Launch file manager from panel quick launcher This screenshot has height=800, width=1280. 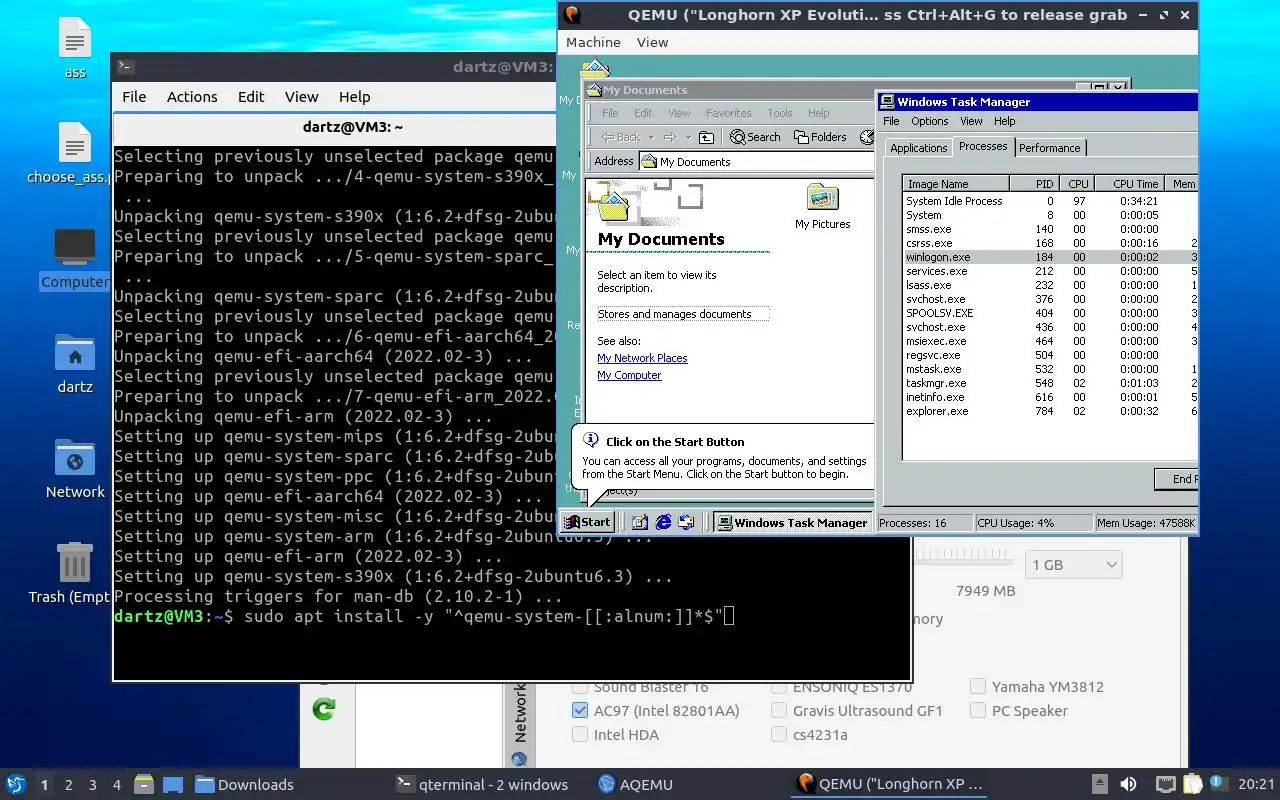click(x=143, y=785)
